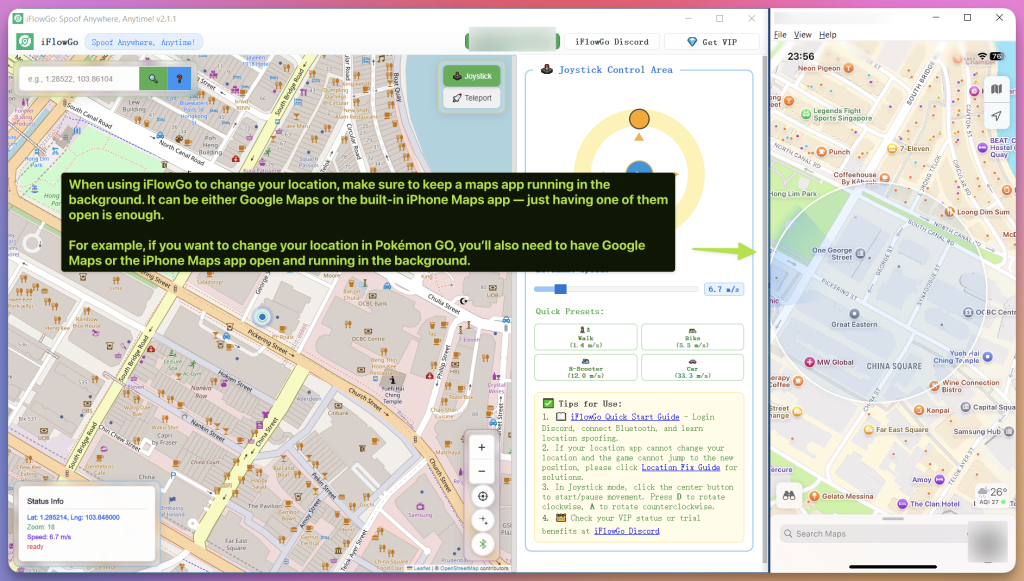Viewport: 1024px width, 581px height.
Task: Click the Gelato Messina pin
Action: (x=814, y=496)
